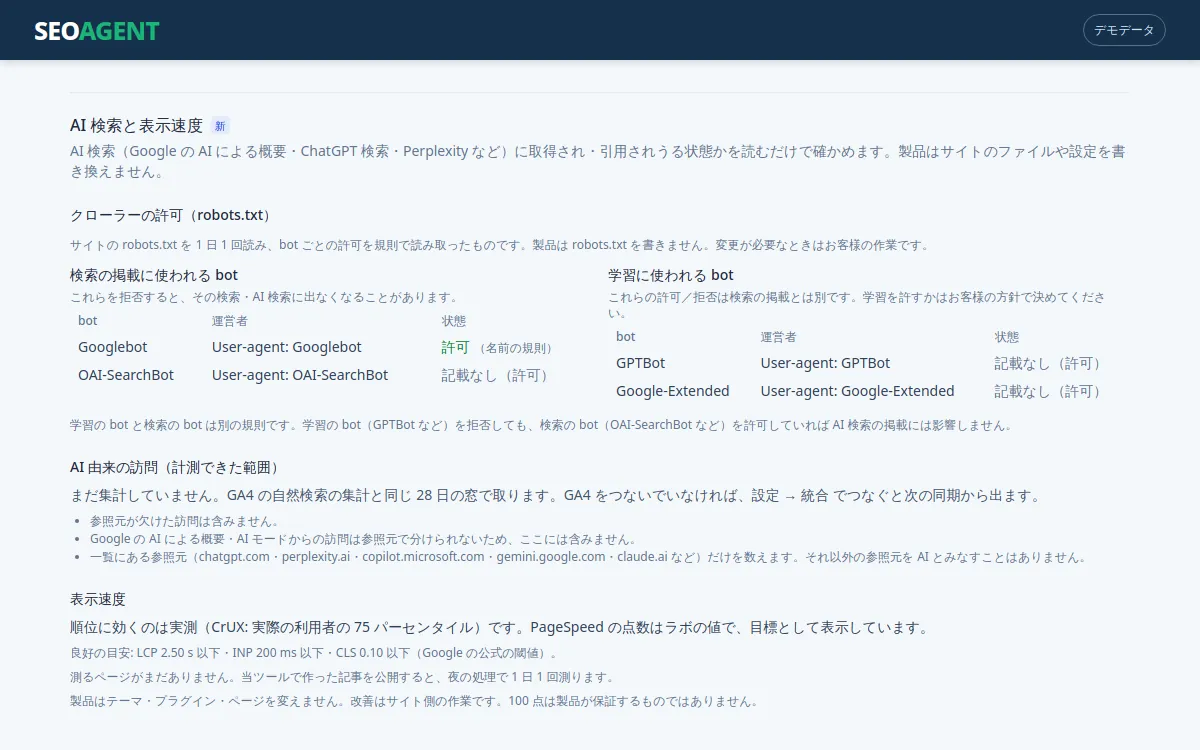Screen dimensions: 1200x750
Task: Select the AI 由来の訪問（計測できた範囲）heading
Action: tap(176, 467)
